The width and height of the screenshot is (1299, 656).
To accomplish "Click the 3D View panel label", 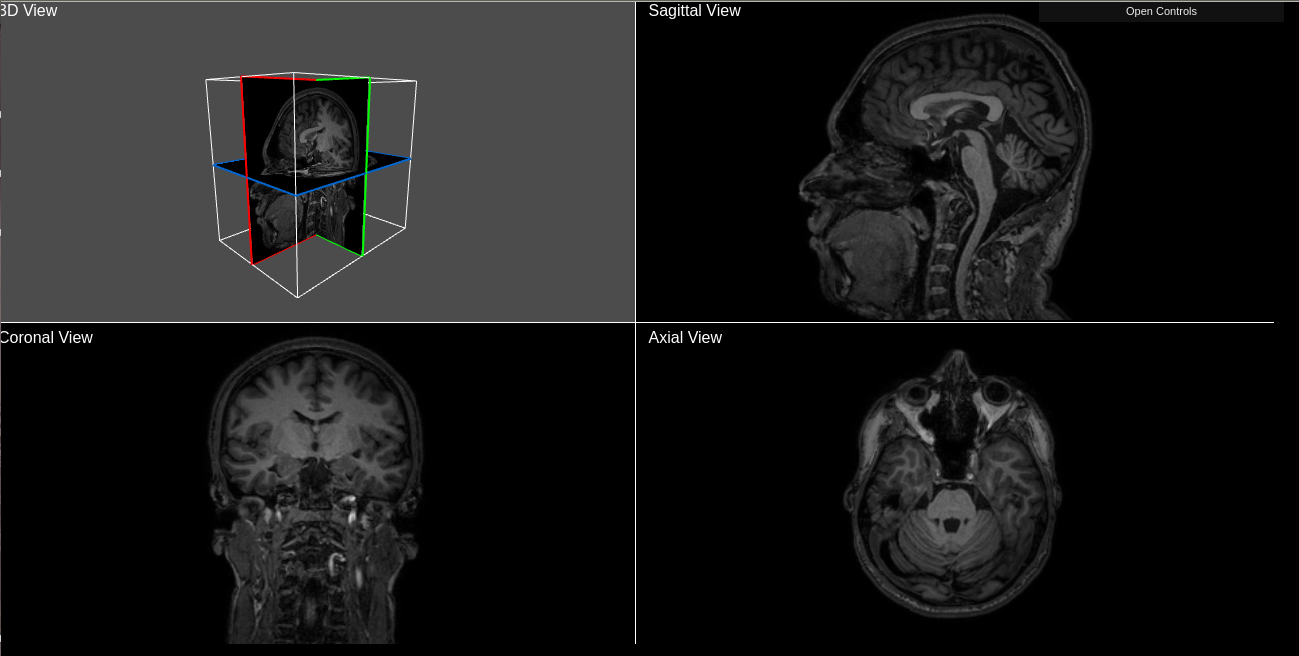I will [30, 11].
